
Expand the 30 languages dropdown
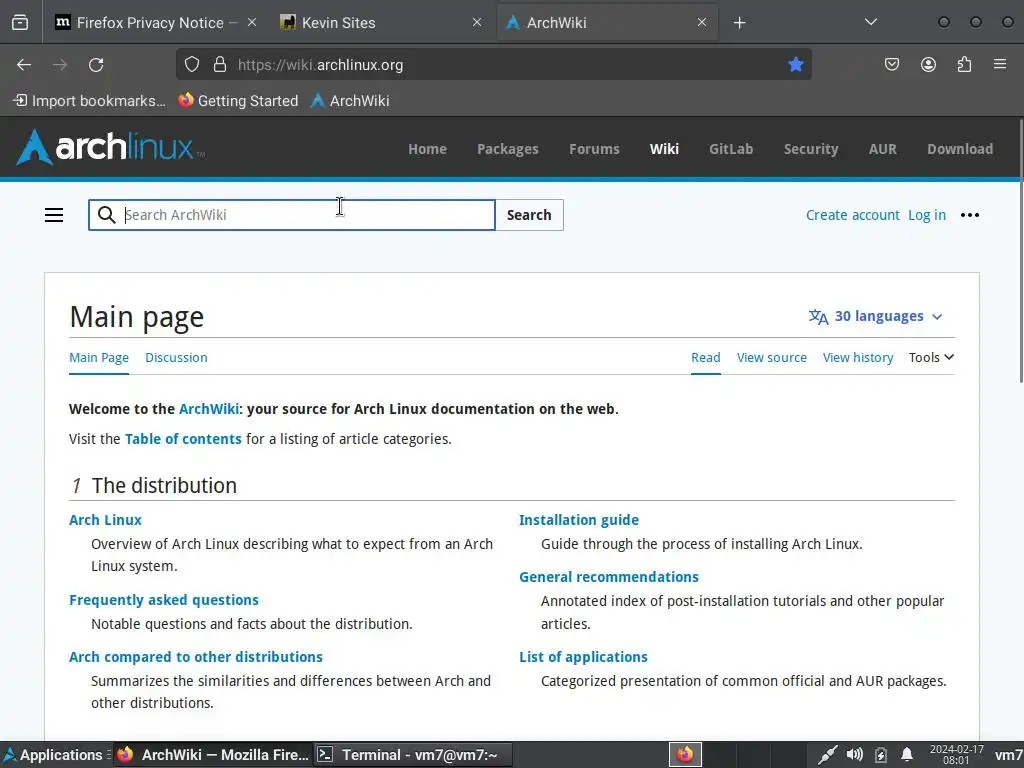coord(875,316)
